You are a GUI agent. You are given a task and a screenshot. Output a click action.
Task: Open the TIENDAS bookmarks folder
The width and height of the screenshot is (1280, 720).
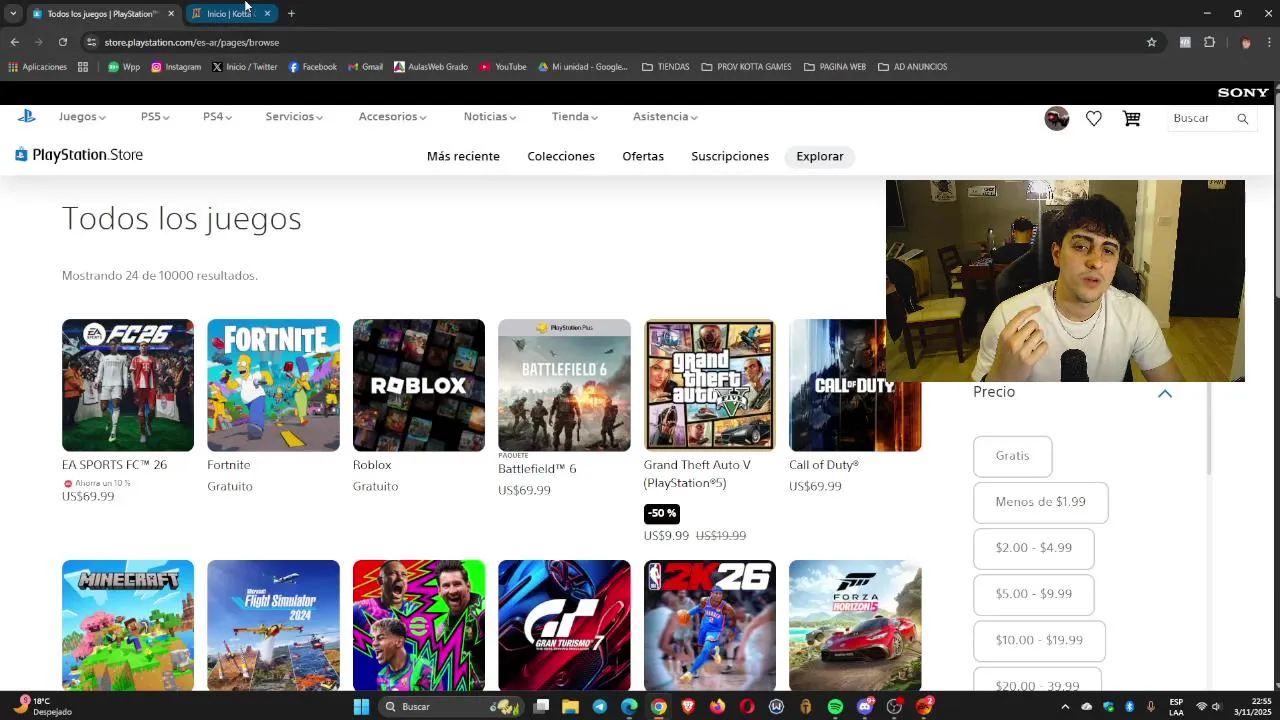tap(666, 67)
